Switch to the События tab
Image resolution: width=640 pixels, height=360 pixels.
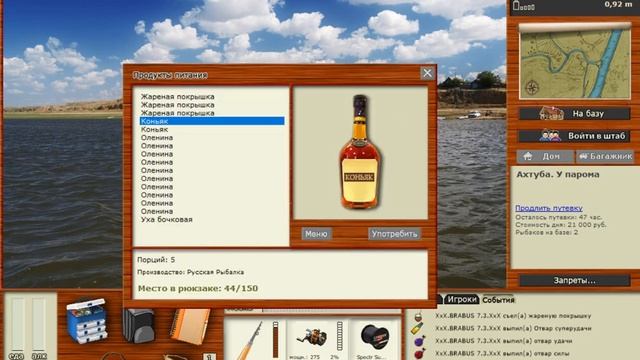coord(498,300)
